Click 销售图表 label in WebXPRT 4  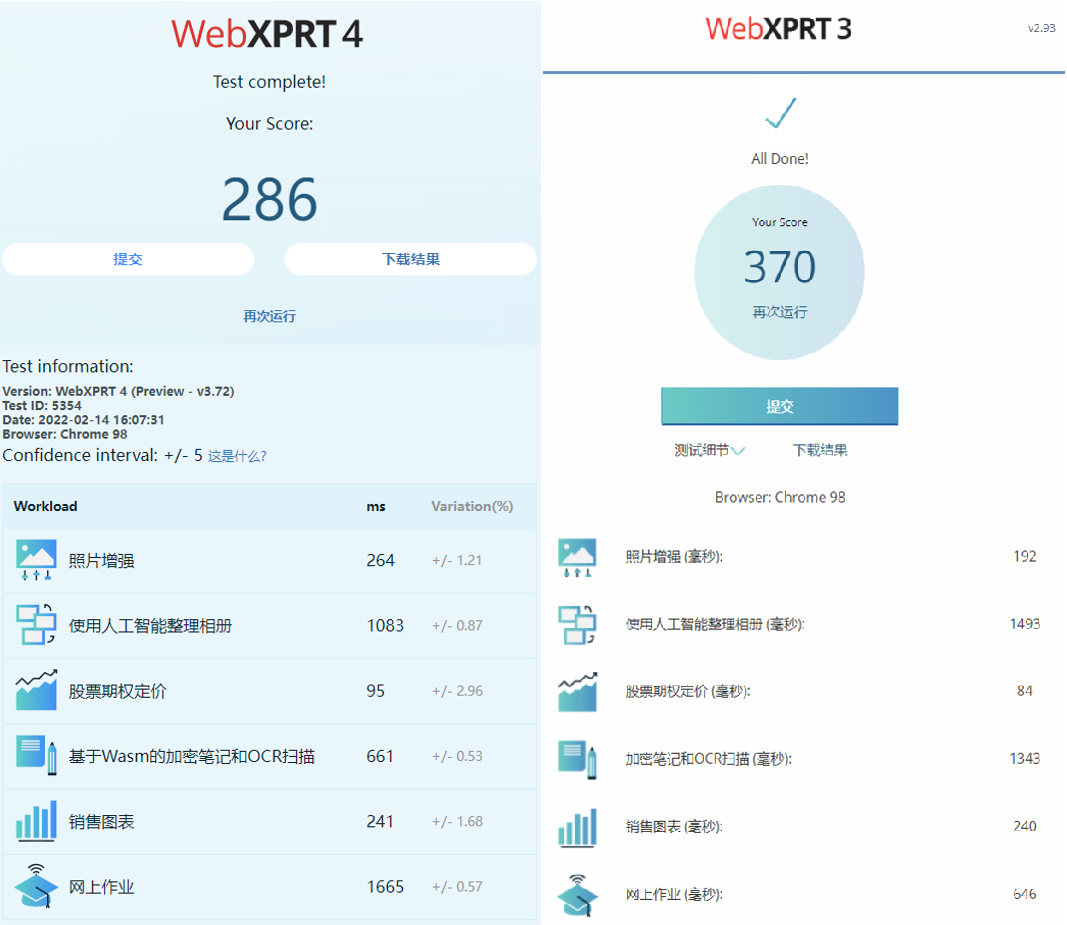coord(101,822)
